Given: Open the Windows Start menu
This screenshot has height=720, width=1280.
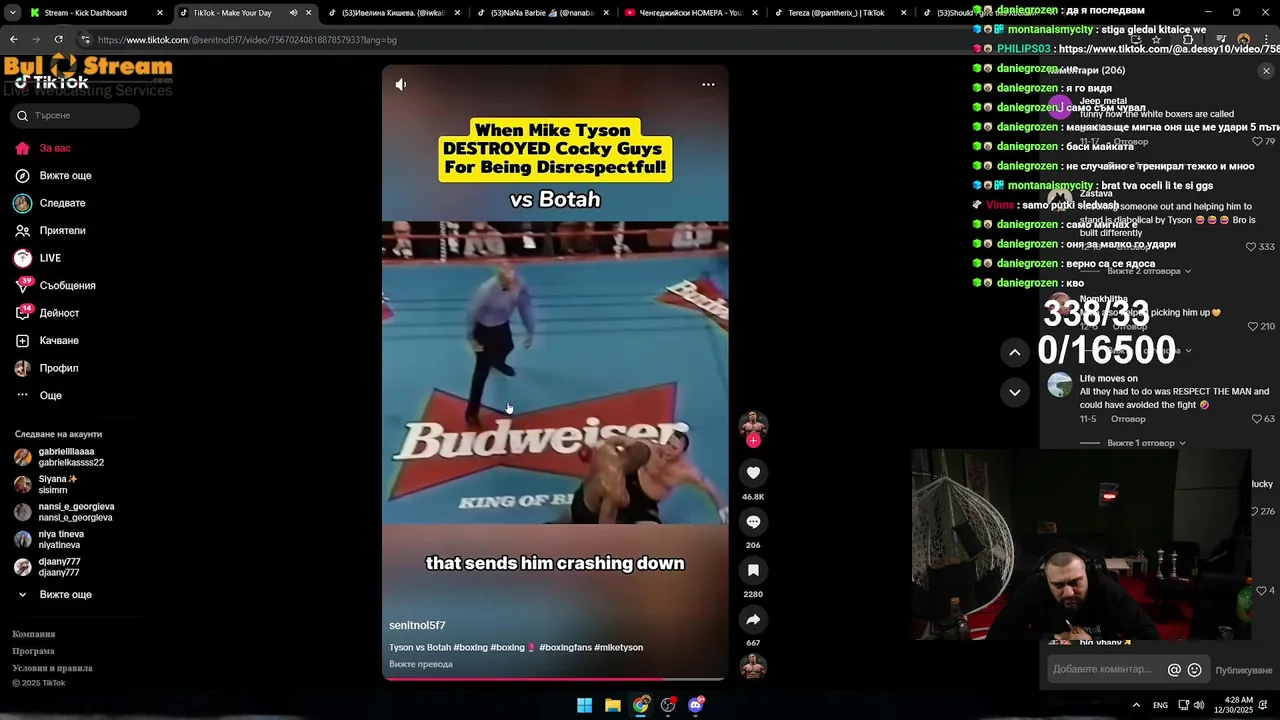Looking at the screenshot, I should click(584, 705).
